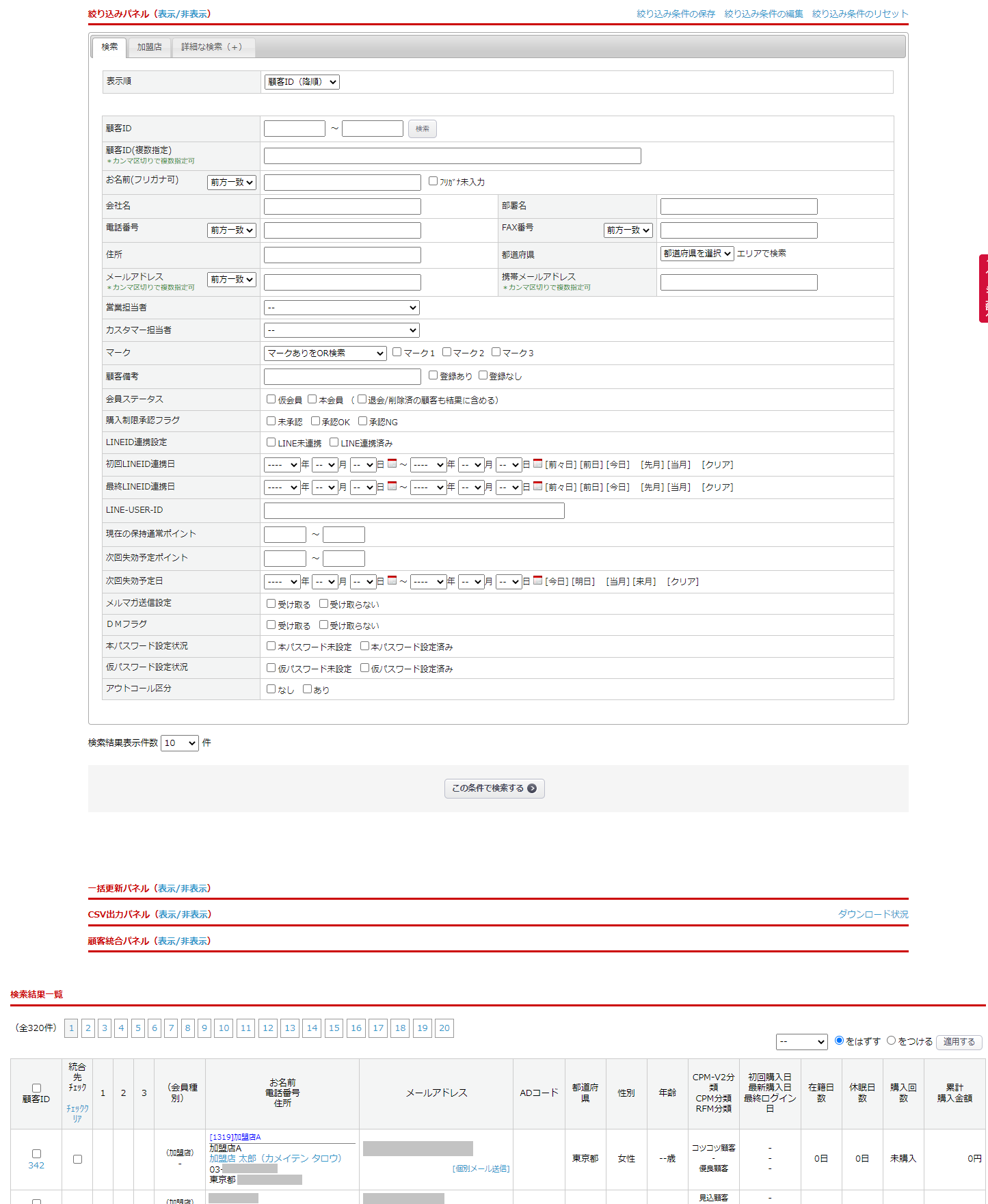
Task: Open end date calendar for 次回失効予定日
Action: [537, 580]
